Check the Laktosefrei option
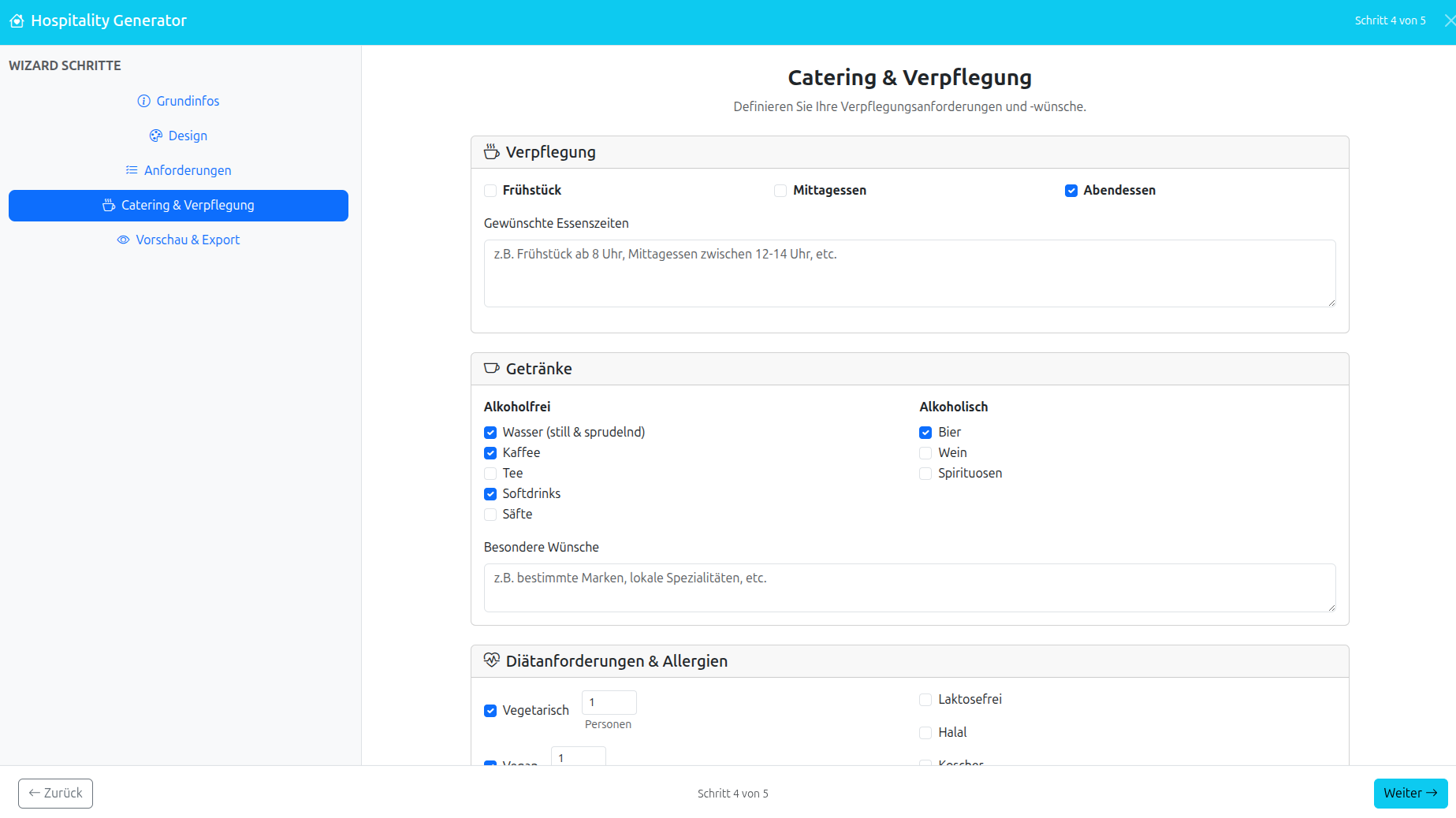The width and height of the screenshot is (1456, 818). pos(925,700)
